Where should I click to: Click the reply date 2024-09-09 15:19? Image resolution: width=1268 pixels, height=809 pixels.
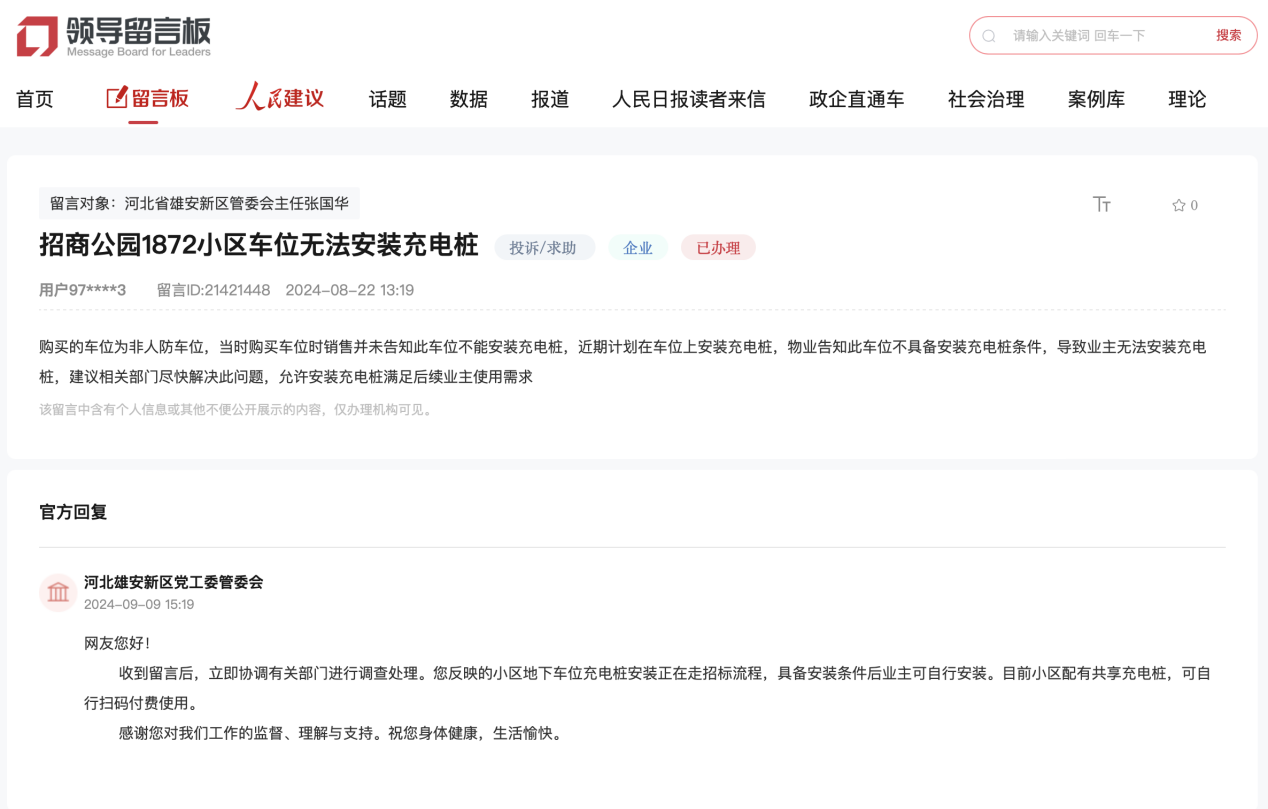point(139,605)
